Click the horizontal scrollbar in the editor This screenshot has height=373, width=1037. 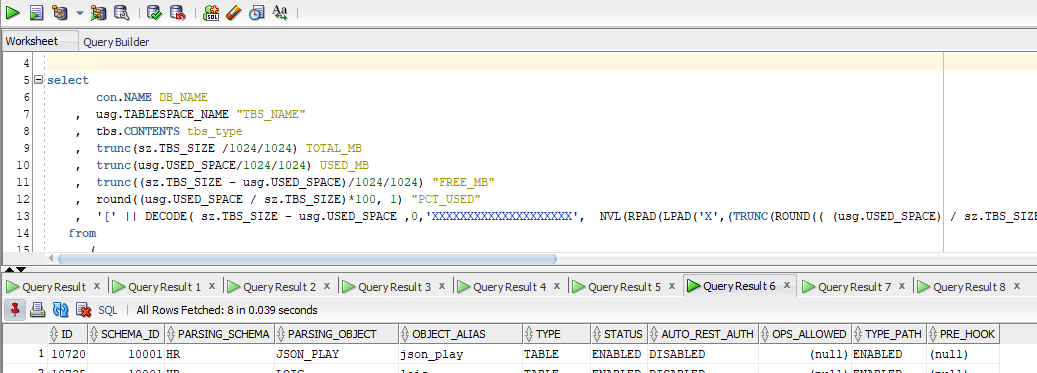click(308, 259)
